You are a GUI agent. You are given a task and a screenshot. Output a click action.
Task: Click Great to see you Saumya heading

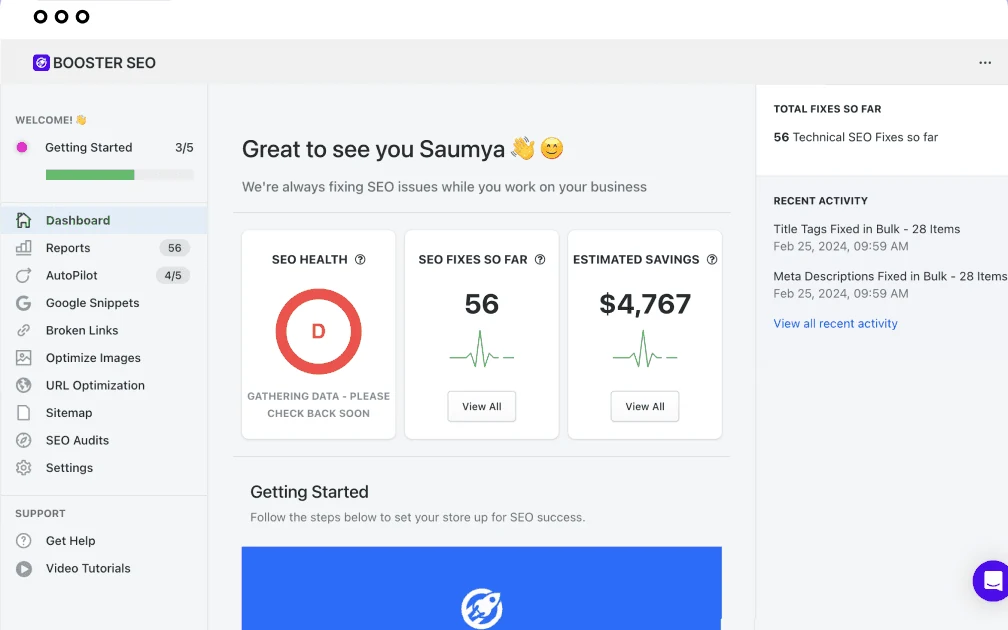pos(402,149)
